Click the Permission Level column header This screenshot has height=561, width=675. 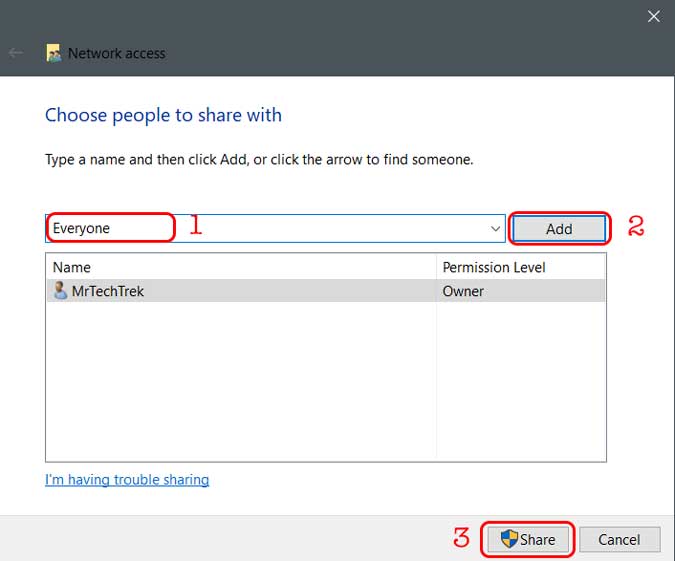coord(494,267)
